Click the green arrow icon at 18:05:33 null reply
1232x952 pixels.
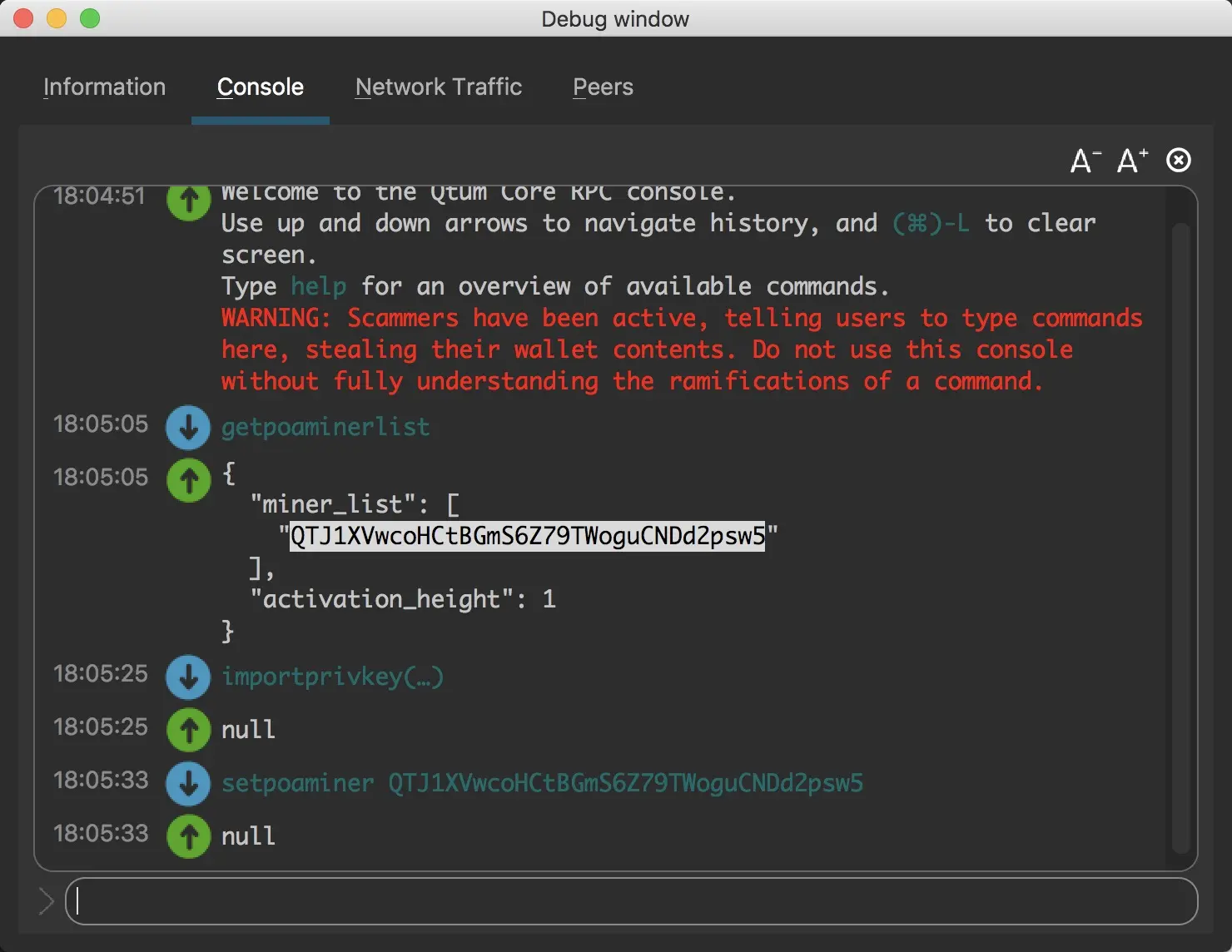(189, 836)
